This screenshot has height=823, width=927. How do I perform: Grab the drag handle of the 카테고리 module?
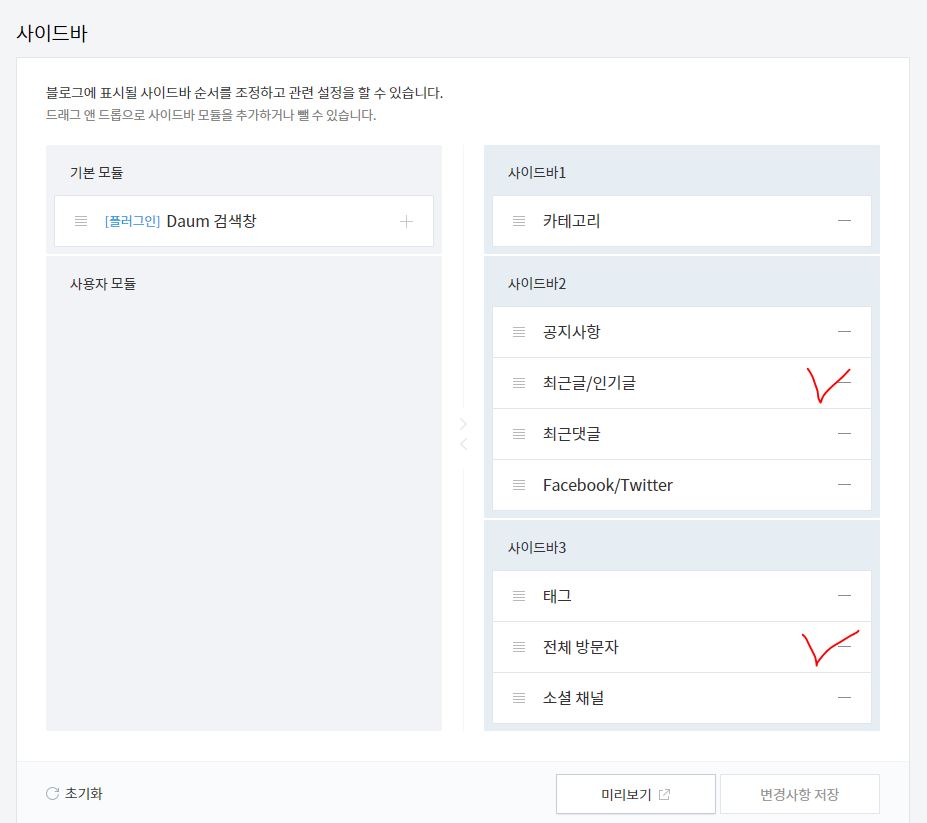click(x=518, y=221)
